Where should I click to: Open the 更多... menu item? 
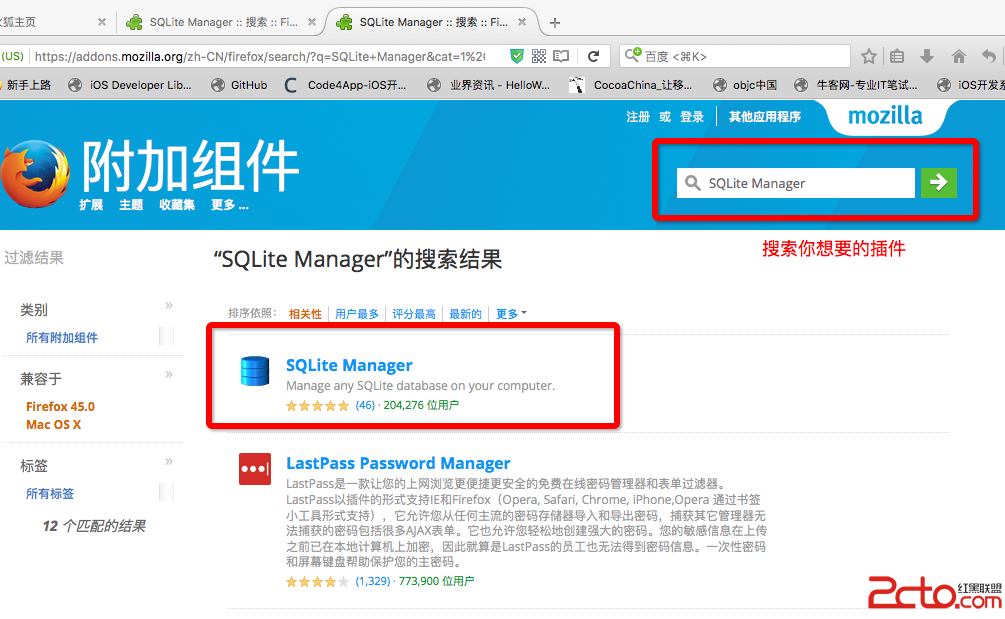(229, 205)
